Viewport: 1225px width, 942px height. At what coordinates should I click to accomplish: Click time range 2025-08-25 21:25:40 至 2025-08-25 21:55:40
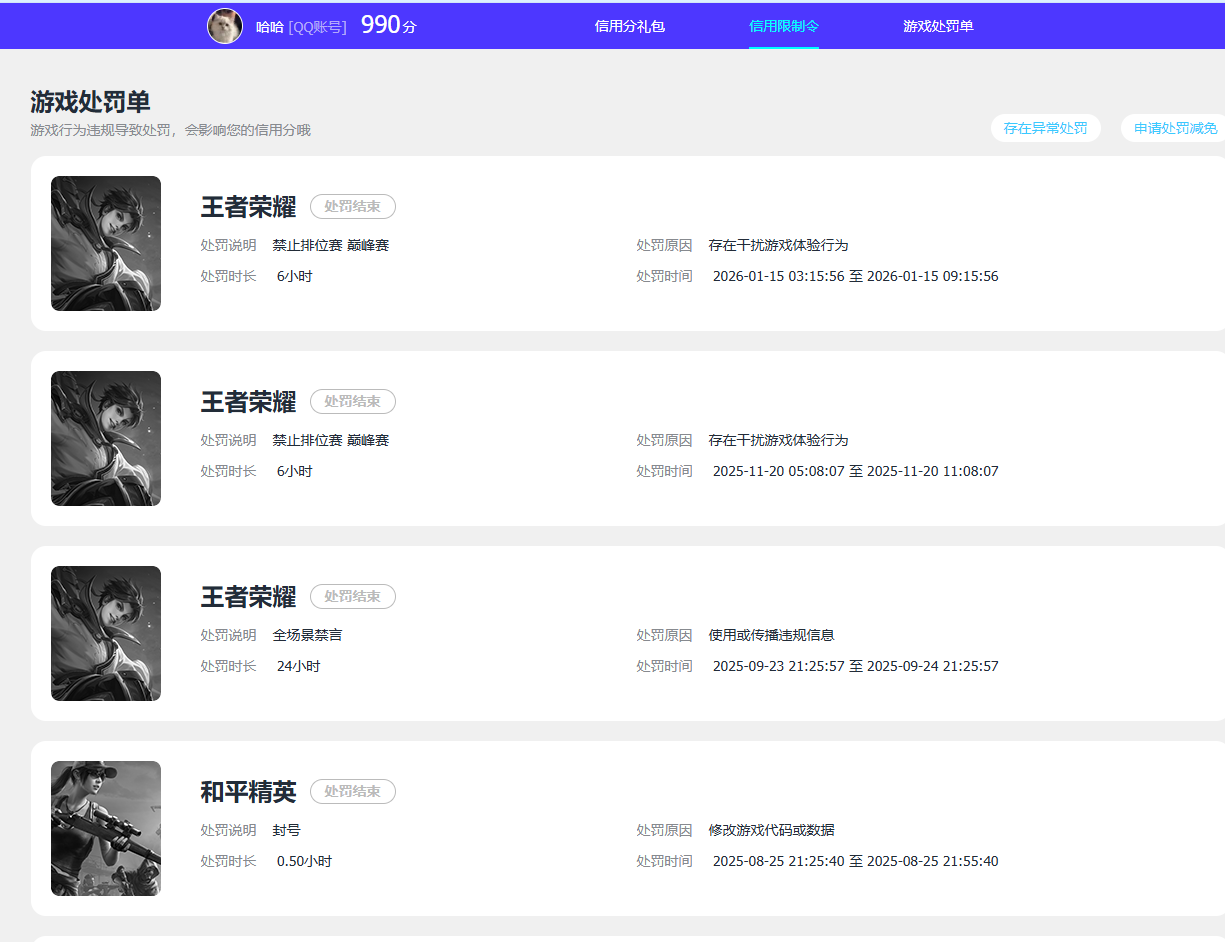tap(855, 861)
